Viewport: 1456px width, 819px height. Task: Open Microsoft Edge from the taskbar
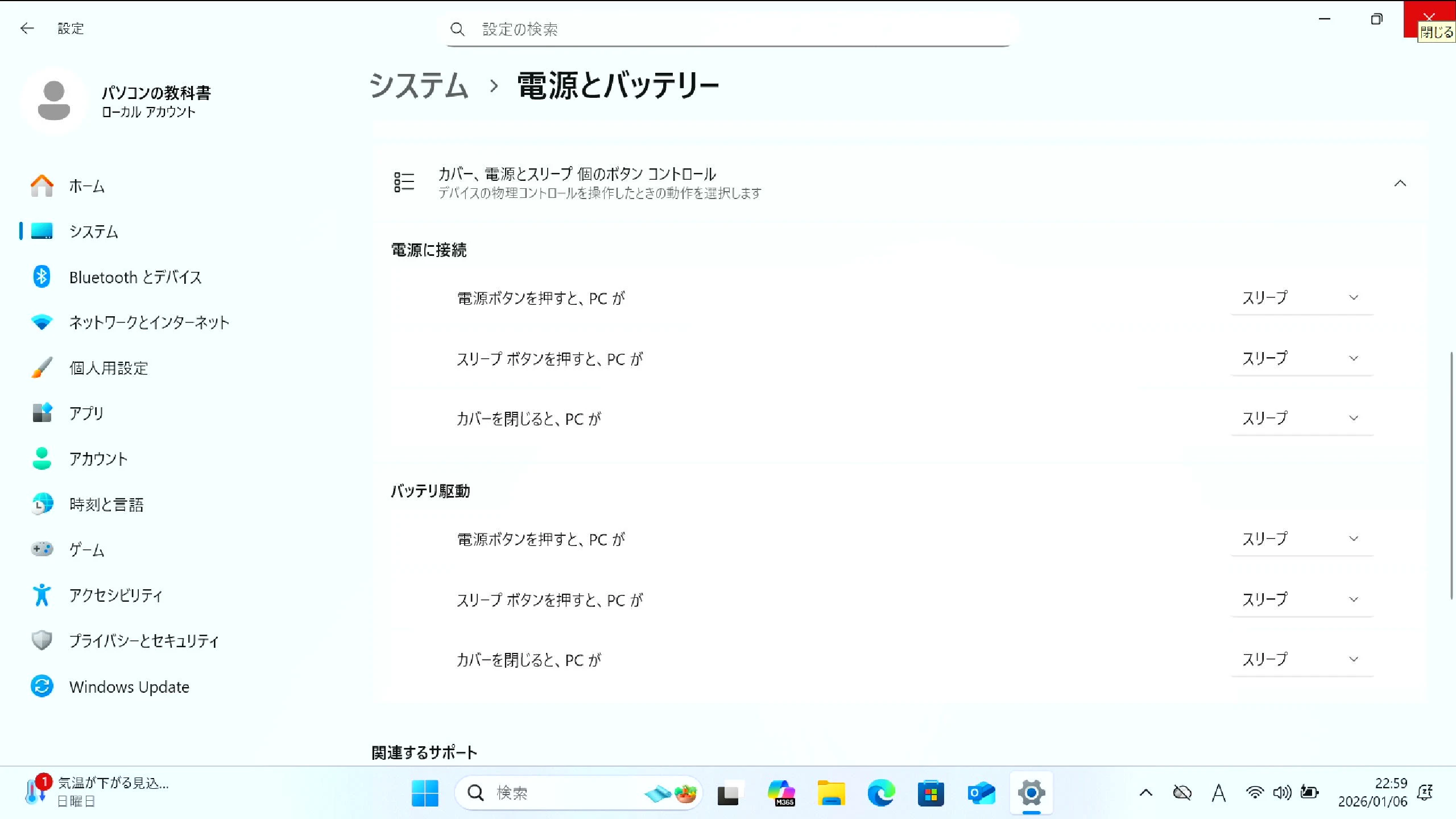[880, 793]
